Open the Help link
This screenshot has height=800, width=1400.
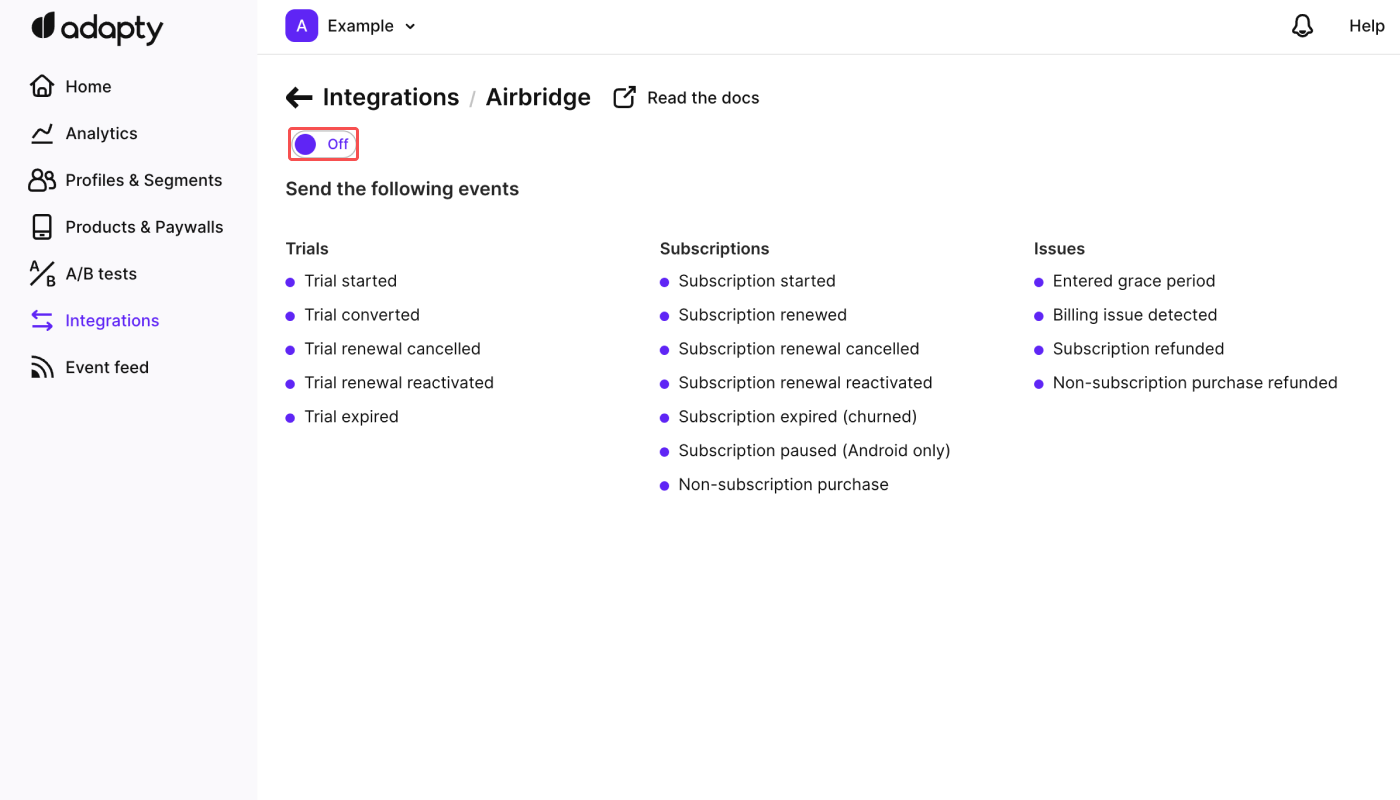(x=1366, y=26)
